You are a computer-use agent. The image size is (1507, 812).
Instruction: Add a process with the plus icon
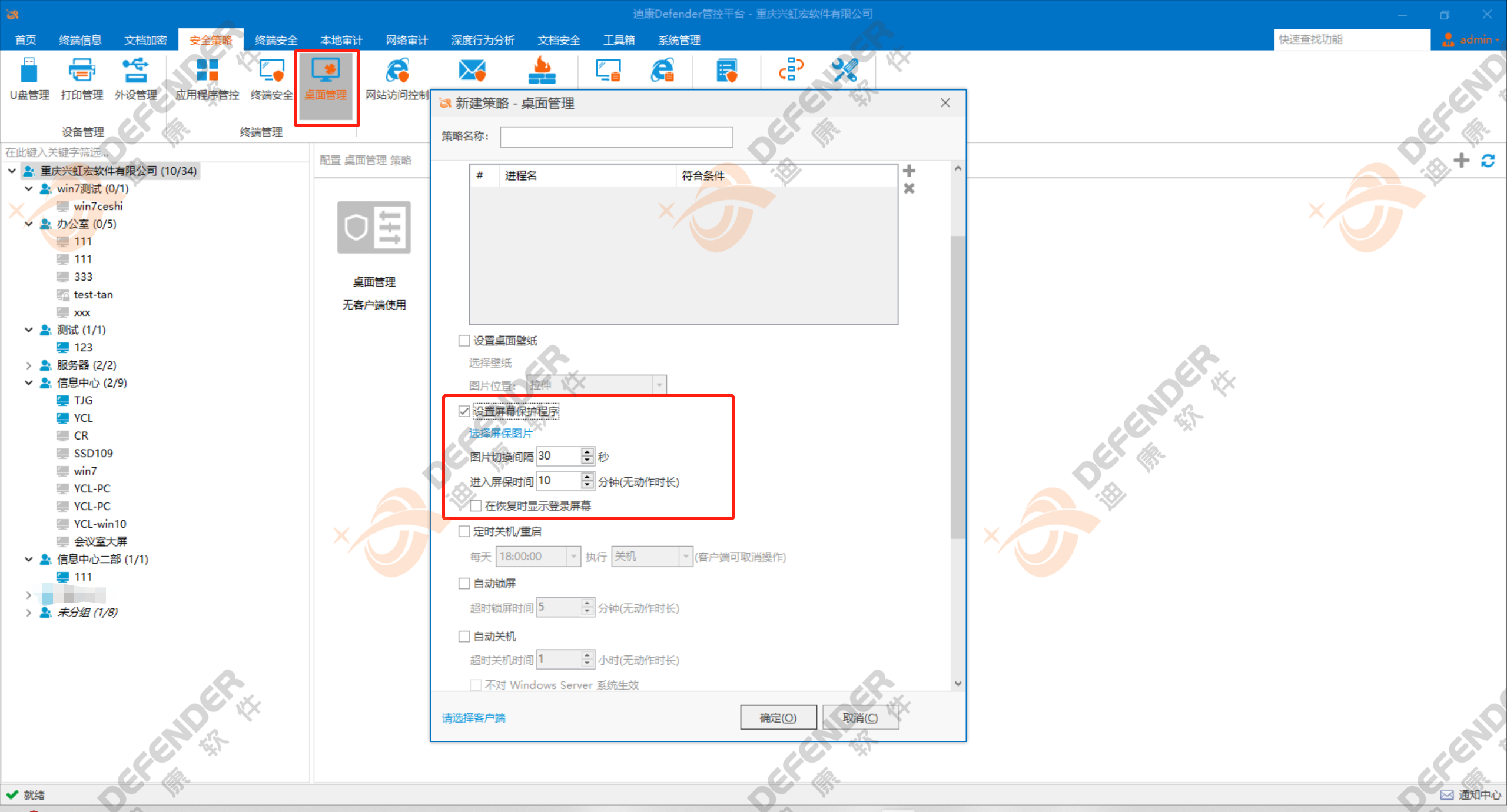[909, 171]
